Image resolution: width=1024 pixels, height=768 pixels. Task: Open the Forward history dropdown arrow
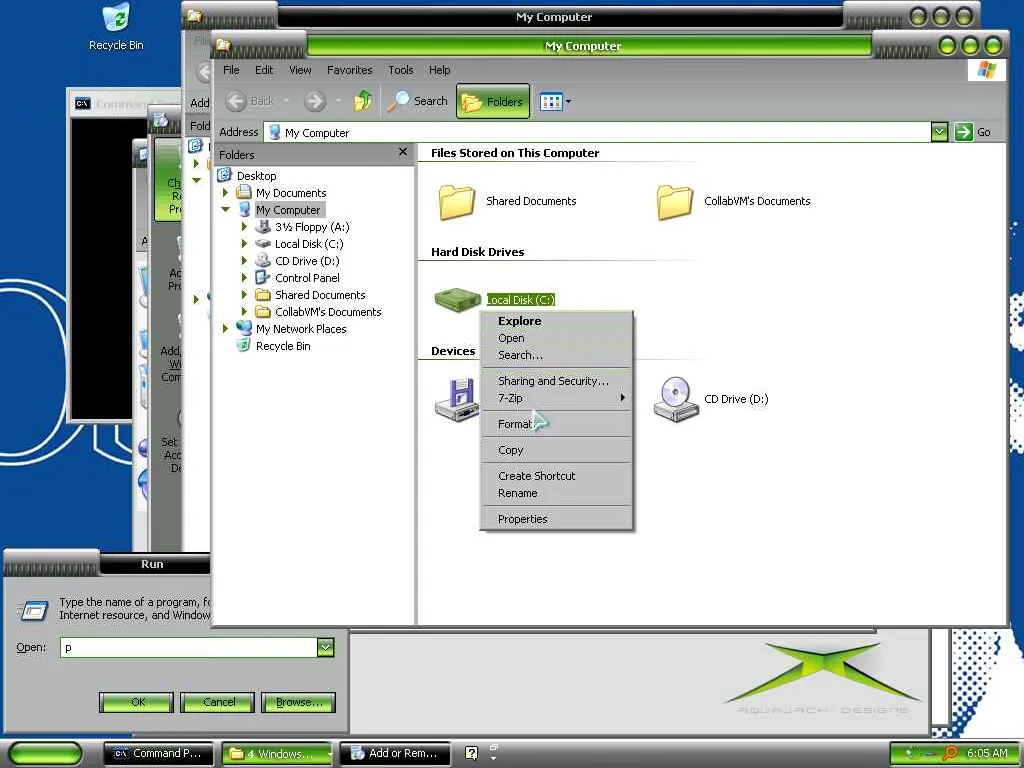(x=338, y=101)
